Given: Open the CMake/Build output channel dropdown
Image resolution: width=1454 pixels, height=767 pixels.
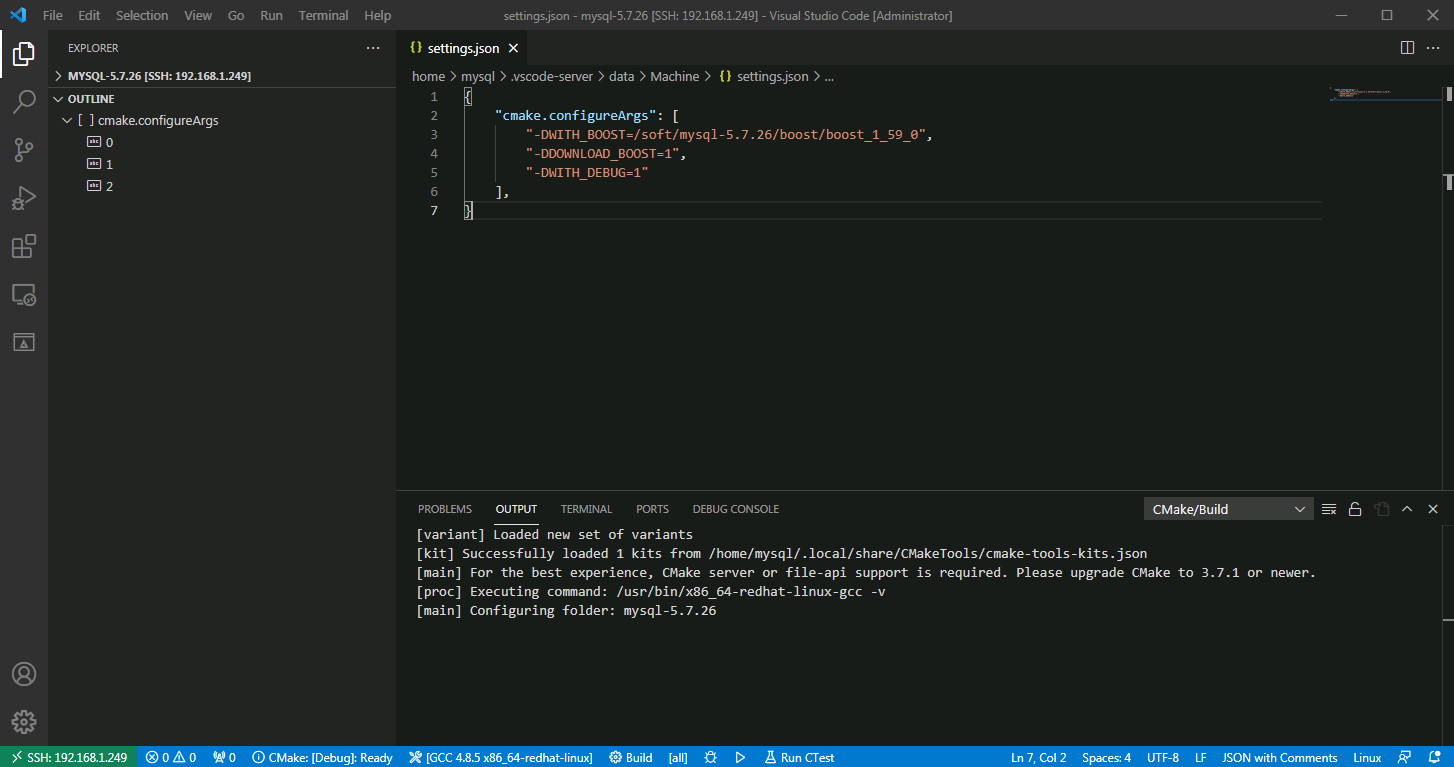Looking at the screenshot, I should tap(1228, 509).
